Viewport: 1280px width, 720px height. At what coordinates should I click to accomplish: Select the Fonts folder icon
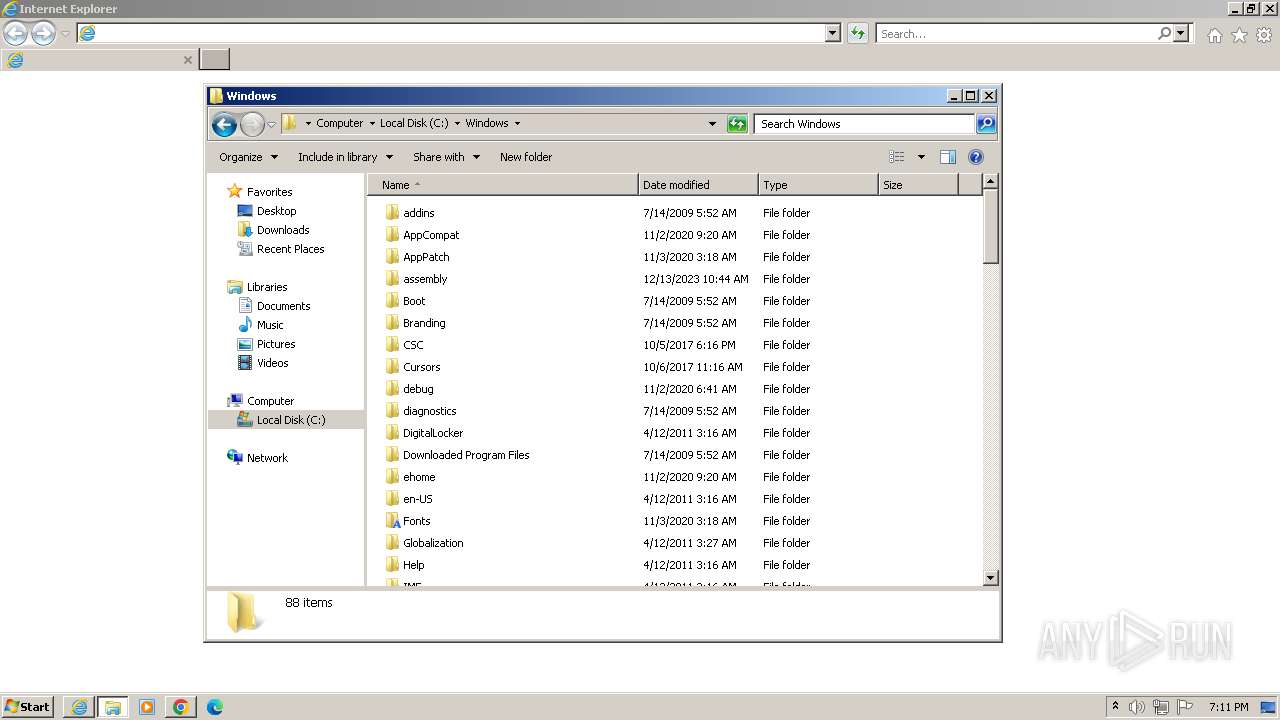coord(392,521)
